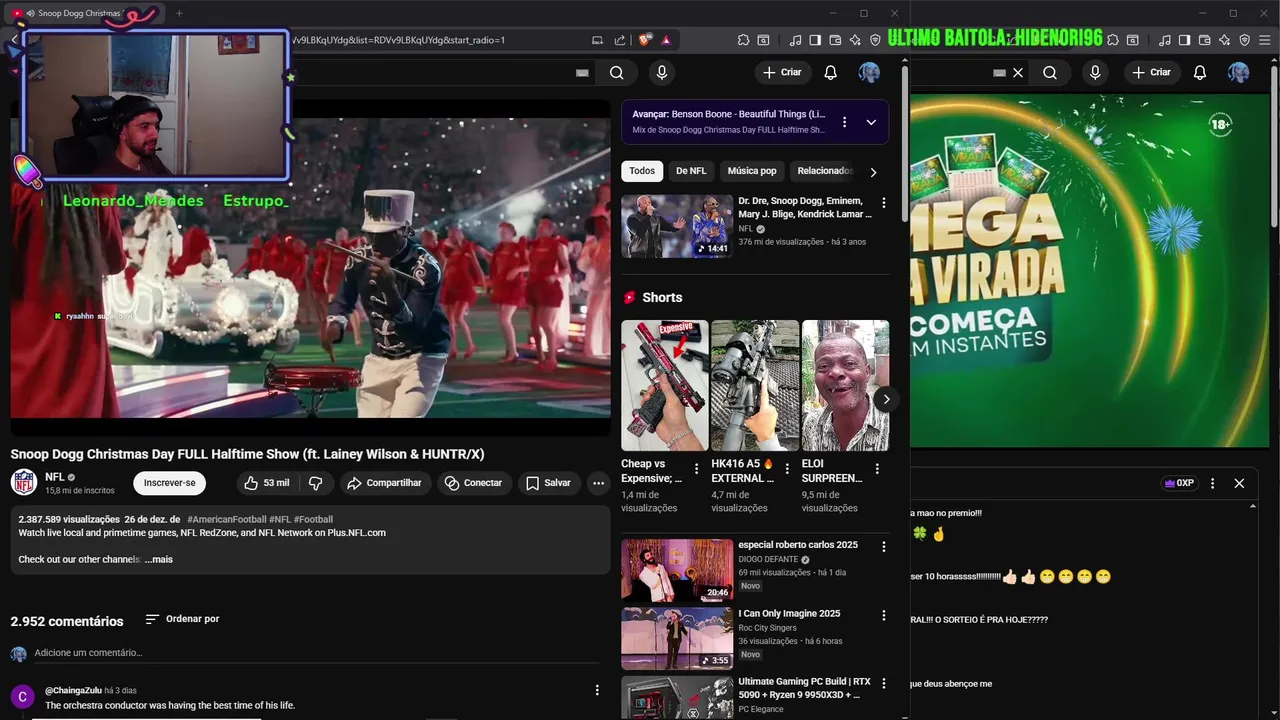The width and height of the screenshot is (1280, 720).
Task: Toggle the sidebar panel icon in left window
Action: tap(815, 40)
